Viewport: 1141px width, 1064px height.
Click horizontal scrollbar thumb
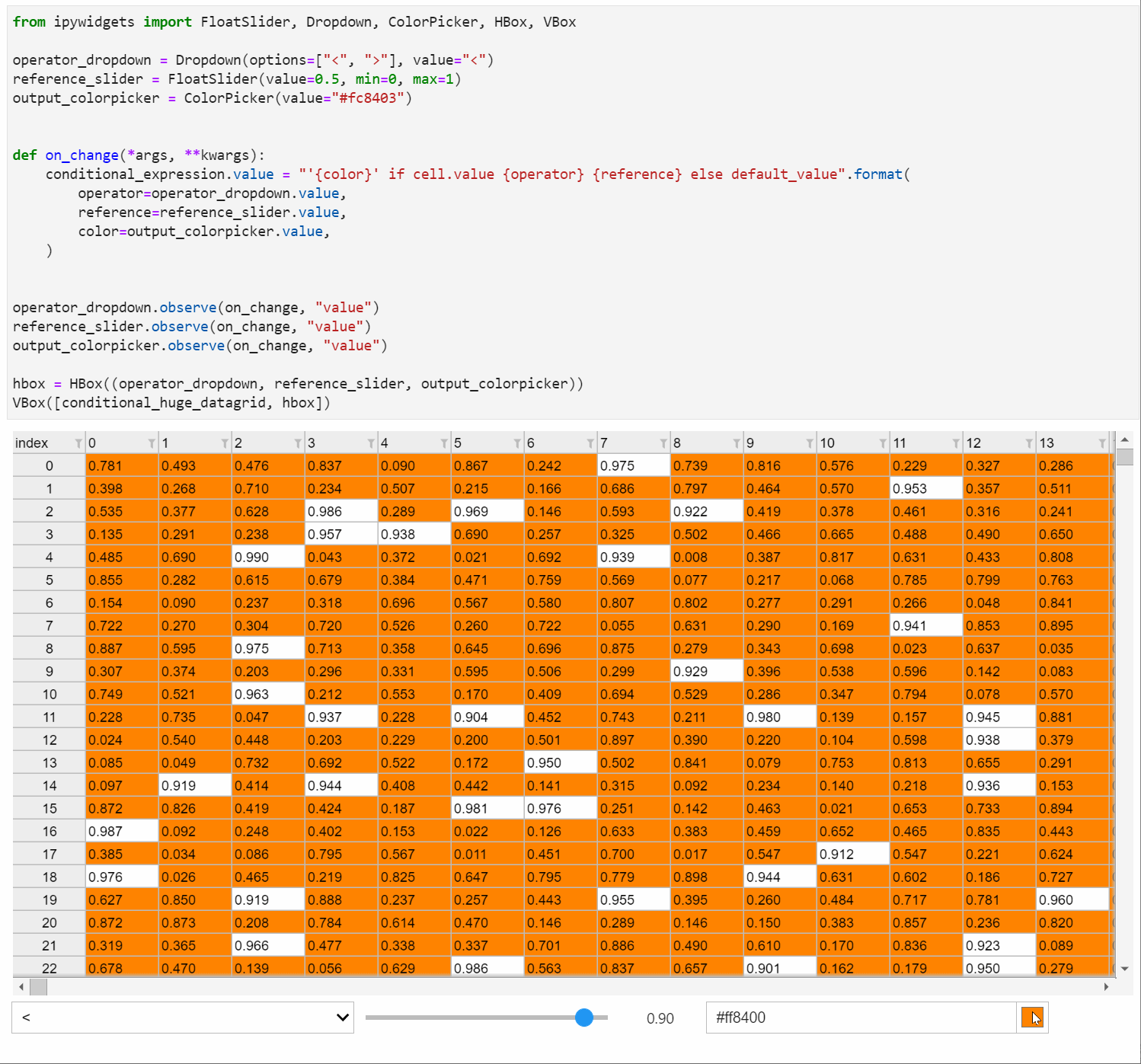pos(38,987)
